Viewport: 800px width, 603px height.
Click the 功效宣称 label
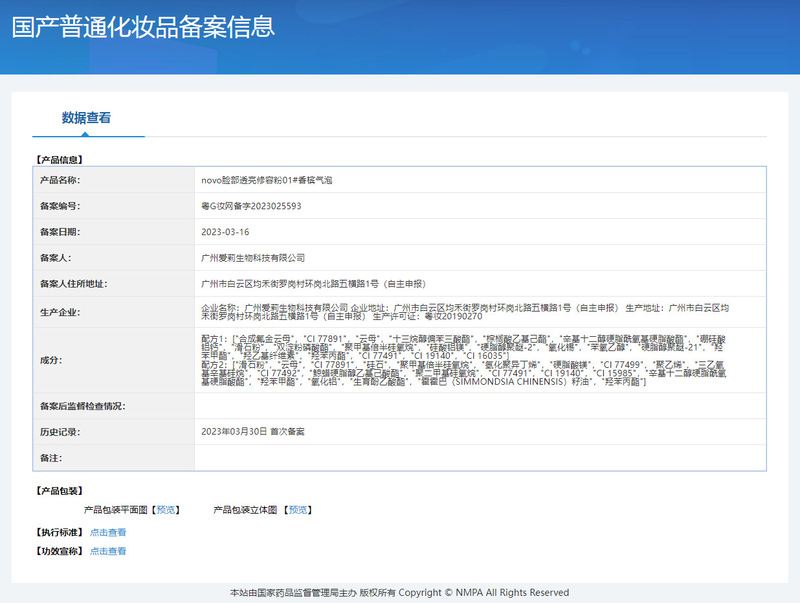pyautogui.click(x=59, y=551)
